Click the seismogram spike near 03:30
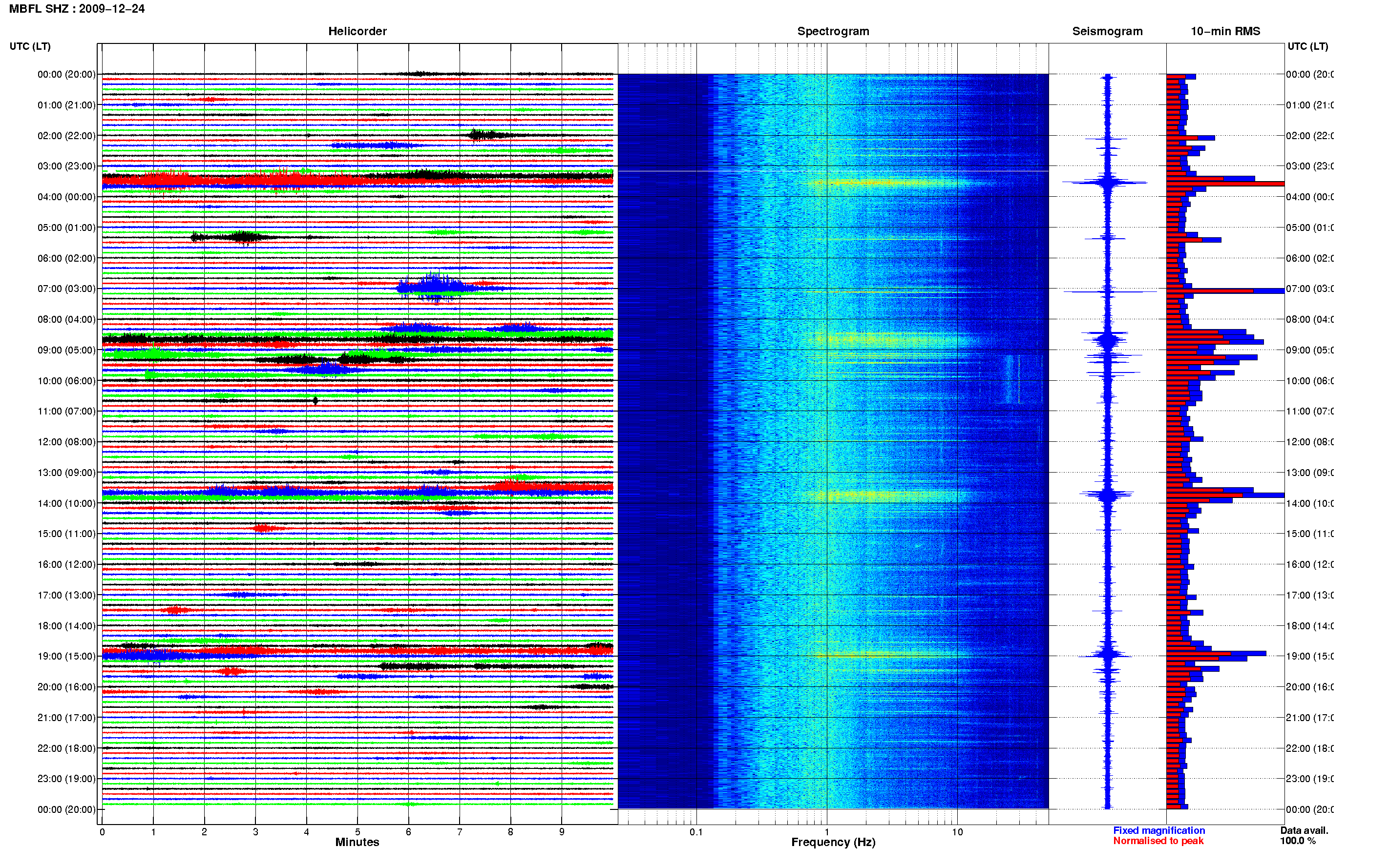 (1106, 183)
